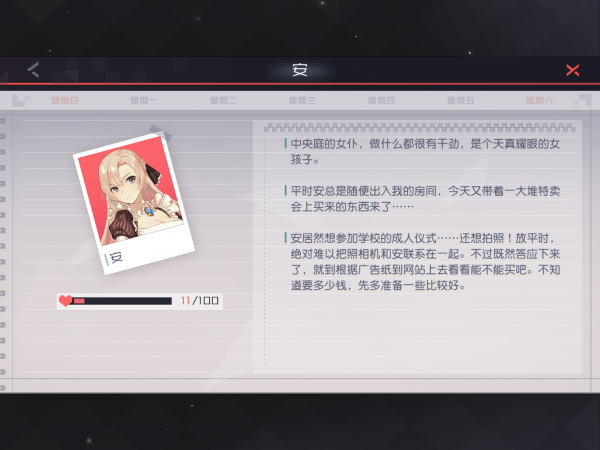This screenshot has height=450, width=600.
Task: Click the 11/100 affection counter
Action: tap(200, 301)
